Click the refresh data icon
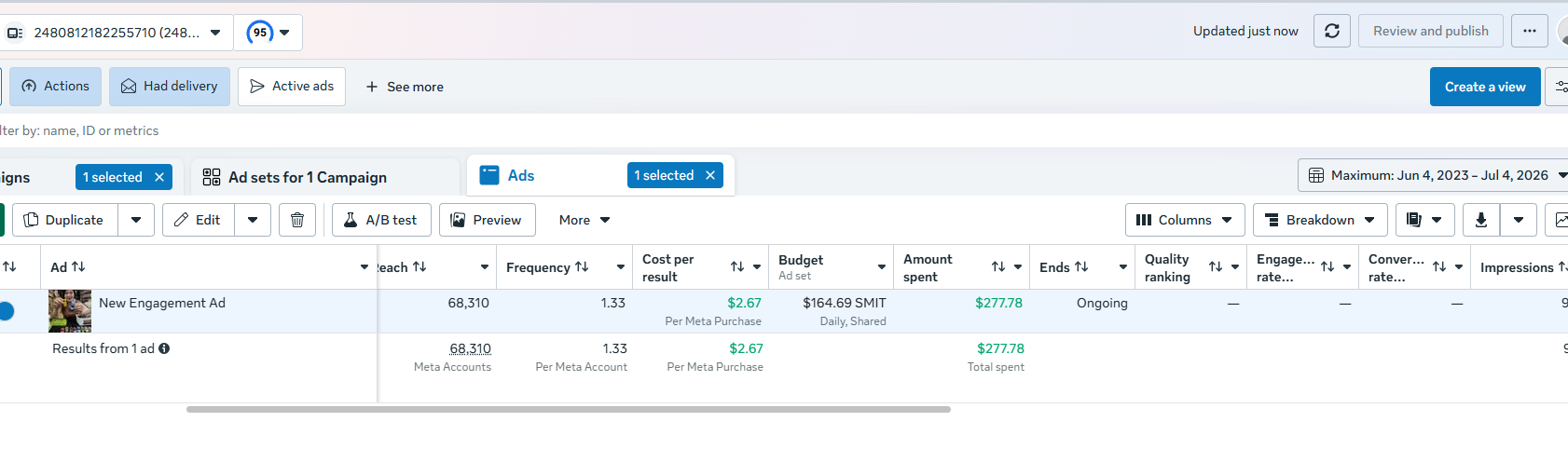Screen dimensions: 1568x449 (1332, 31)
